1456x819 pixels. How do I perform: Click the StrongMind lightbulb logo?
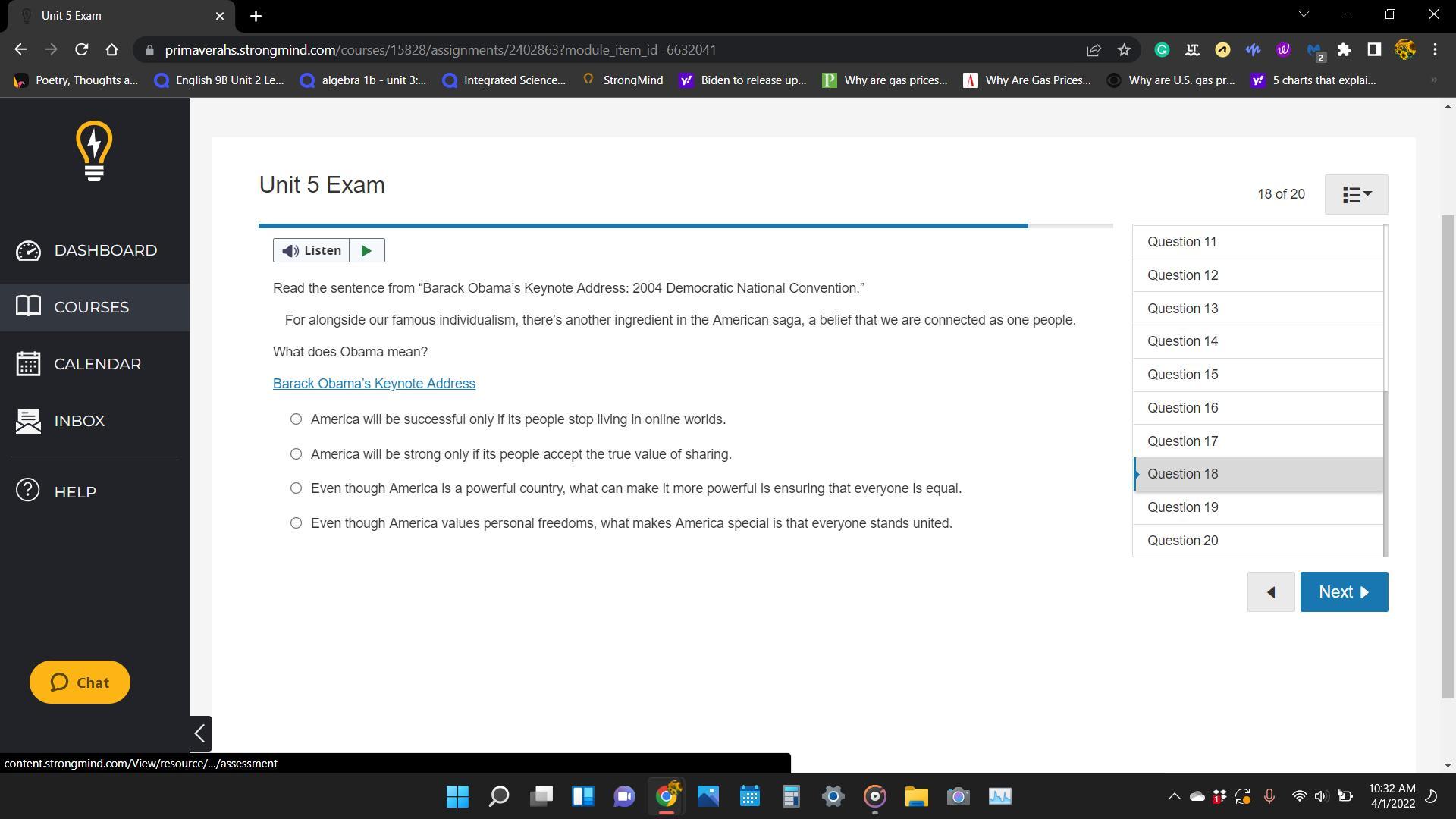point(94,152)
